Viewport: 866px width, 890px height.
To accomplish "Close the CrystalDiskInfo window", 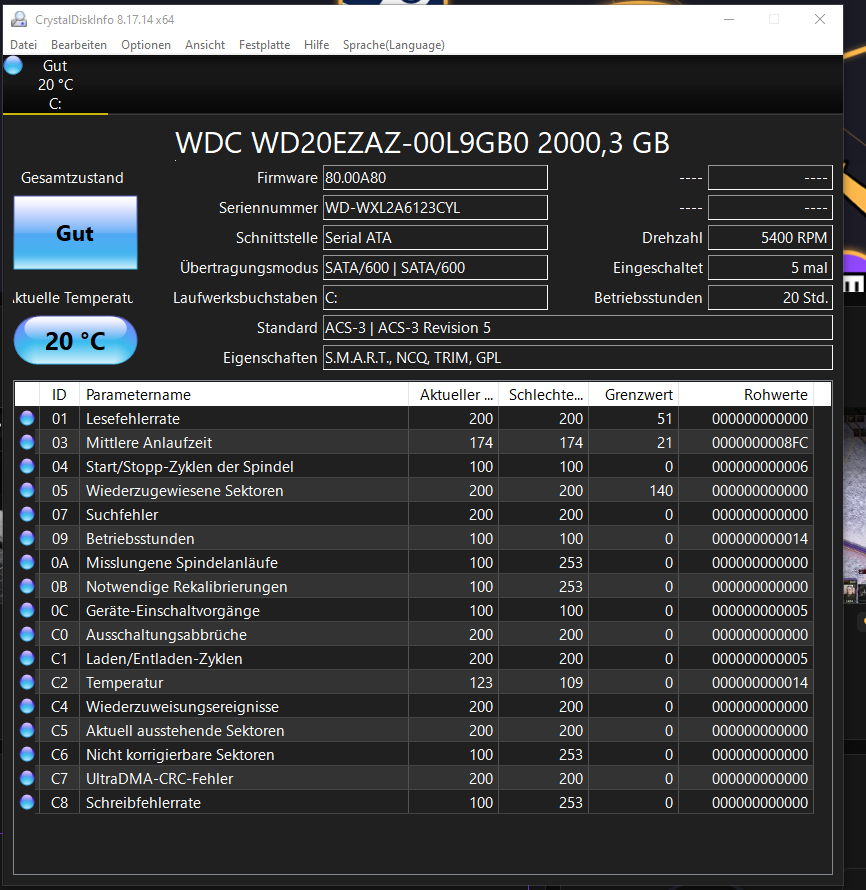I will coord(819,19).
